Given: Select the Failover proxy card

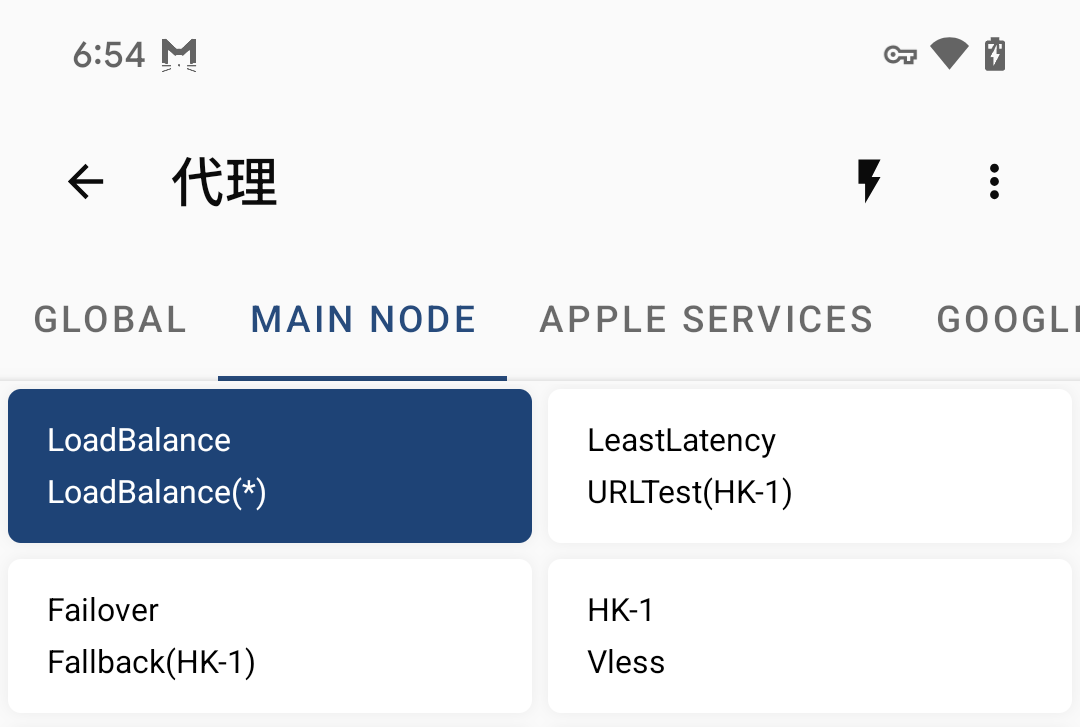Looking at the screenshot, I should [x=270, y=635].
